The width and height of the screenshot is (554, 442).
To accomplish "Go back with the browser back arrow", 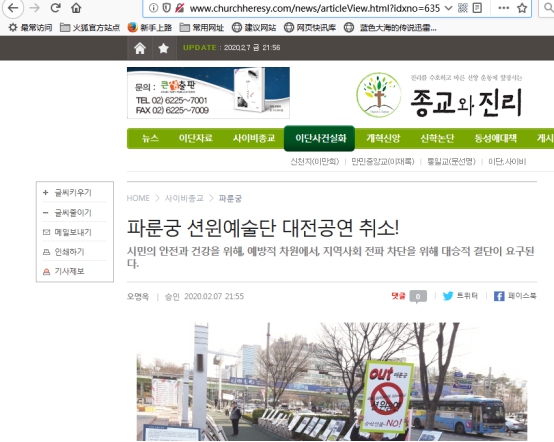I will (x=13, y=8).
